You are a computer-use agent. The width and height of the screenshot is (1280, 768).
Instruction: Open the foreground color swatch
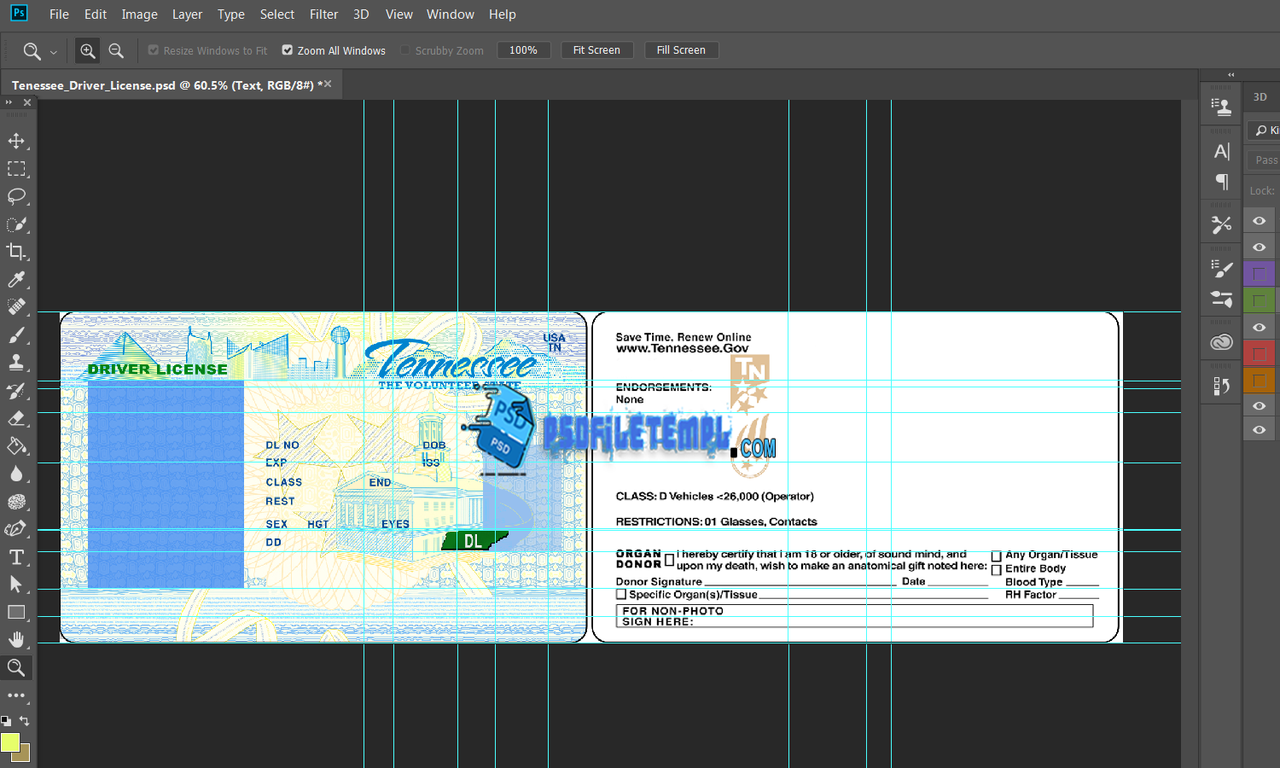pos(10,742)
